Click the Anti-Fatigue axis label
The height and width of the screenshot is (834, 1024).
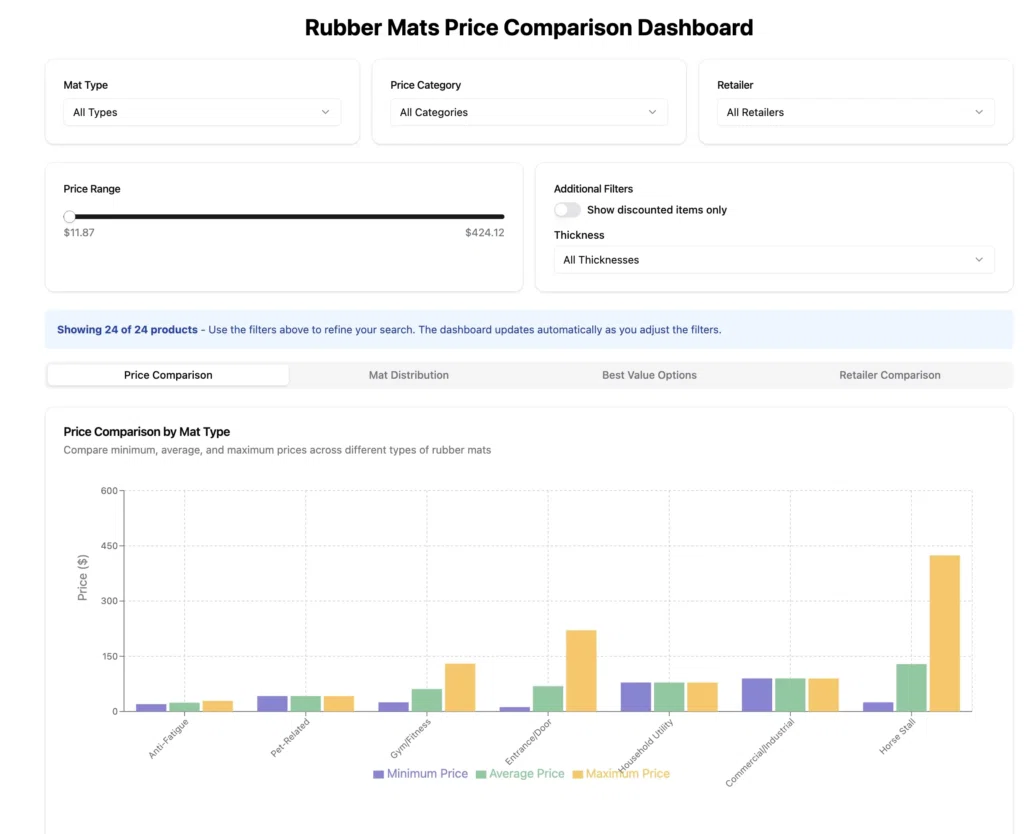(168, 739)
